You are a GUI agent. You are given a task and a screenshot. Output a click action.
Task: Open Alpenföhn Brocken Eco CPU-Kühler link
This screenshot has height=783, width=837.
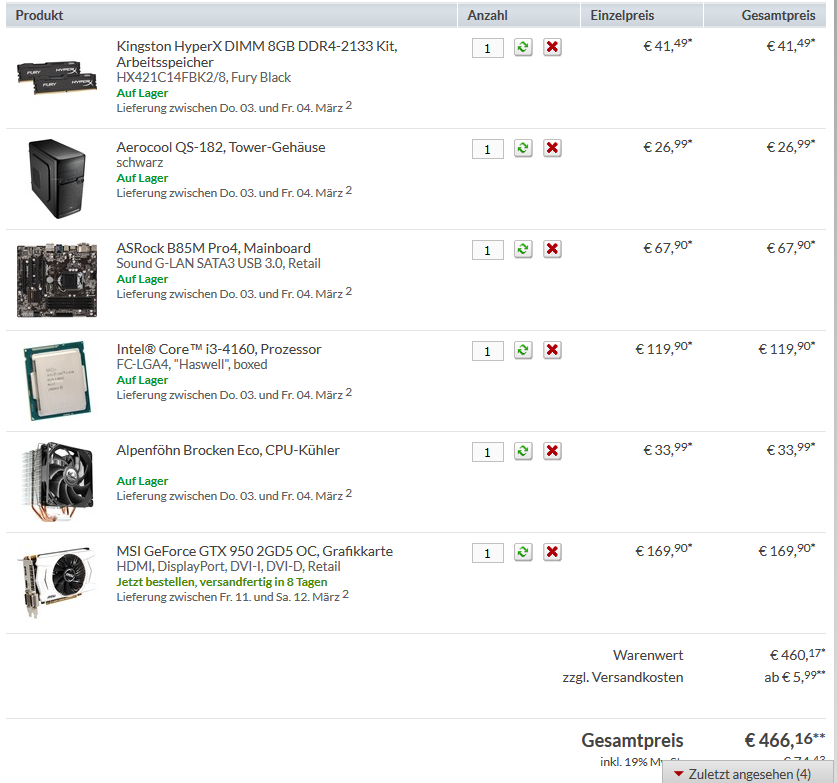coord(228,450)
